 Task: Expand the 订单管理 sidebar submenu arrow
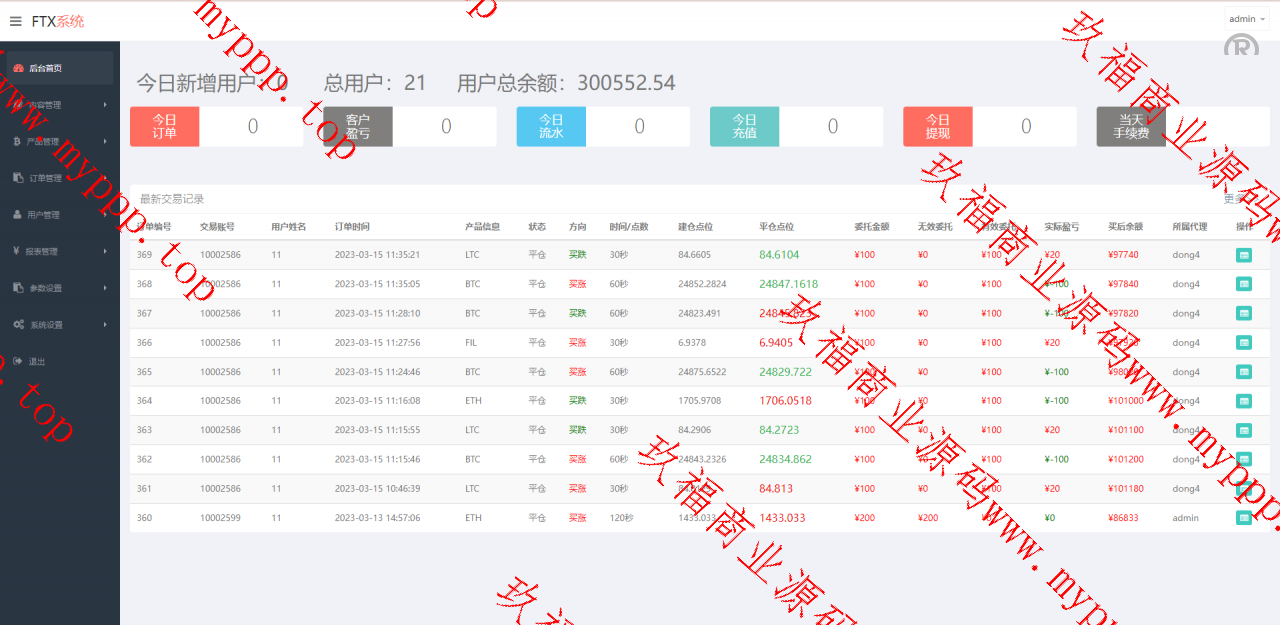coord(105,178)
